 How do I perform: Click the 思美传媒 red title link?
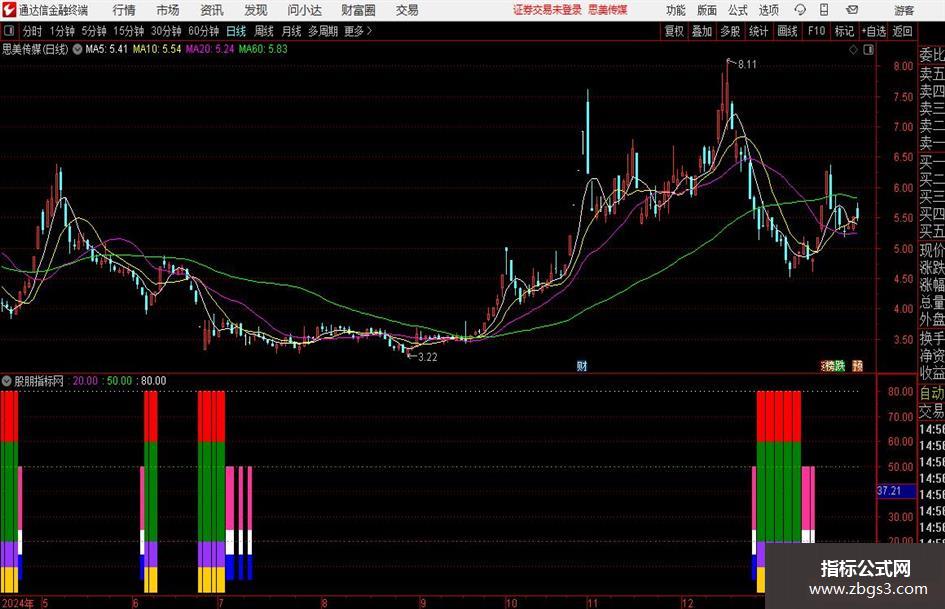tap(608, 10)
